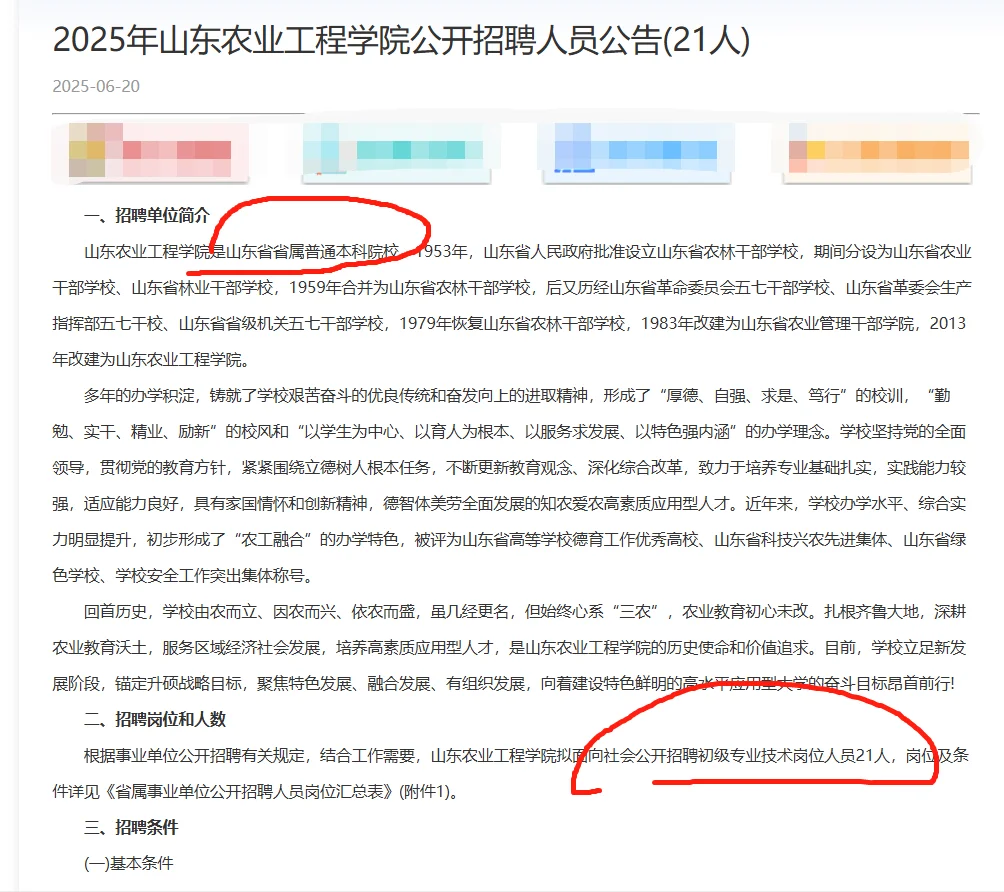Click the phrase "农工融合" 的办学特色
This screenshot has width=1004, height=892.
314,540
